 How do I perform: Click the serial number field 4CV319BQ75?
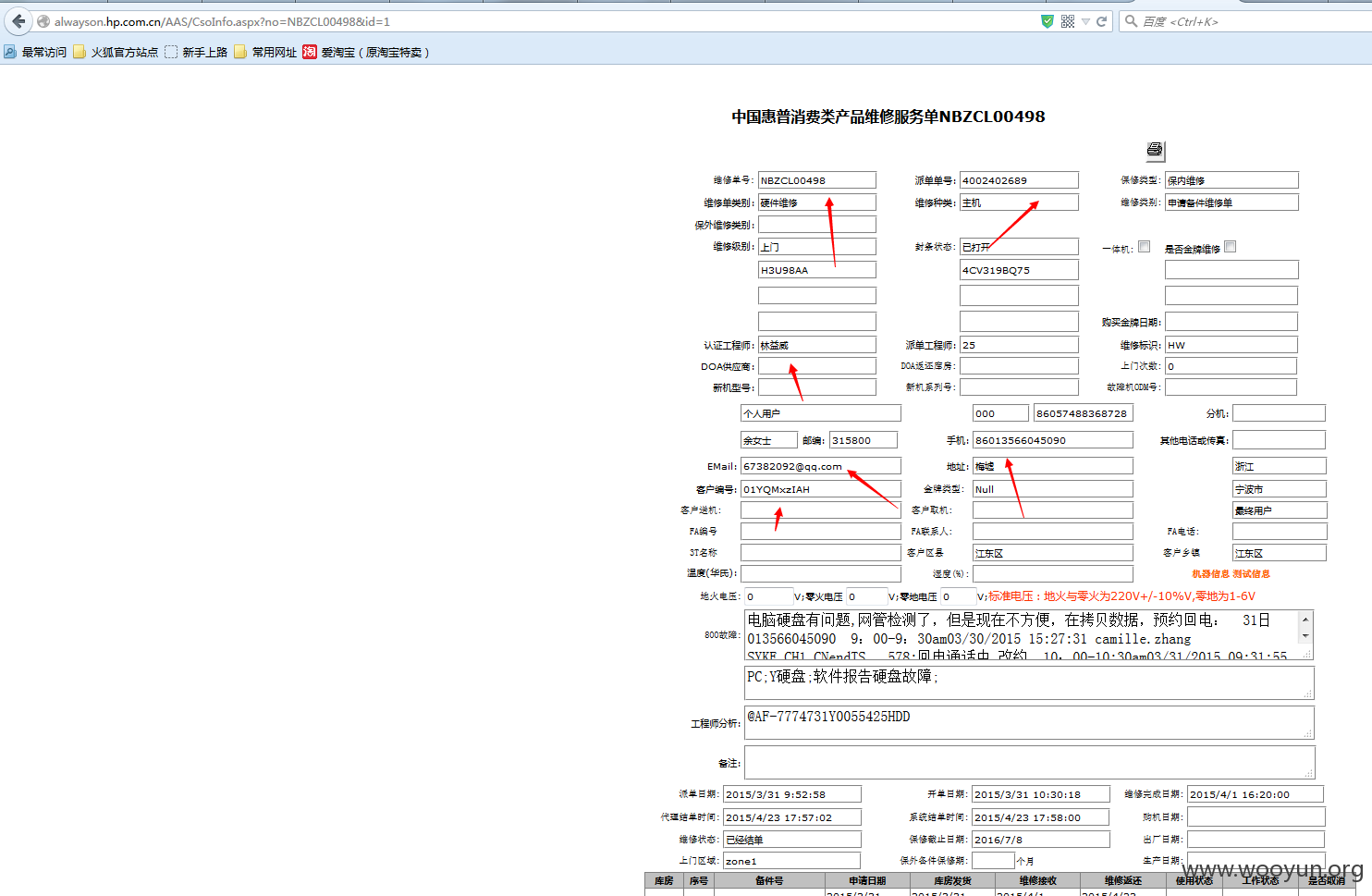click(1019, 270)
